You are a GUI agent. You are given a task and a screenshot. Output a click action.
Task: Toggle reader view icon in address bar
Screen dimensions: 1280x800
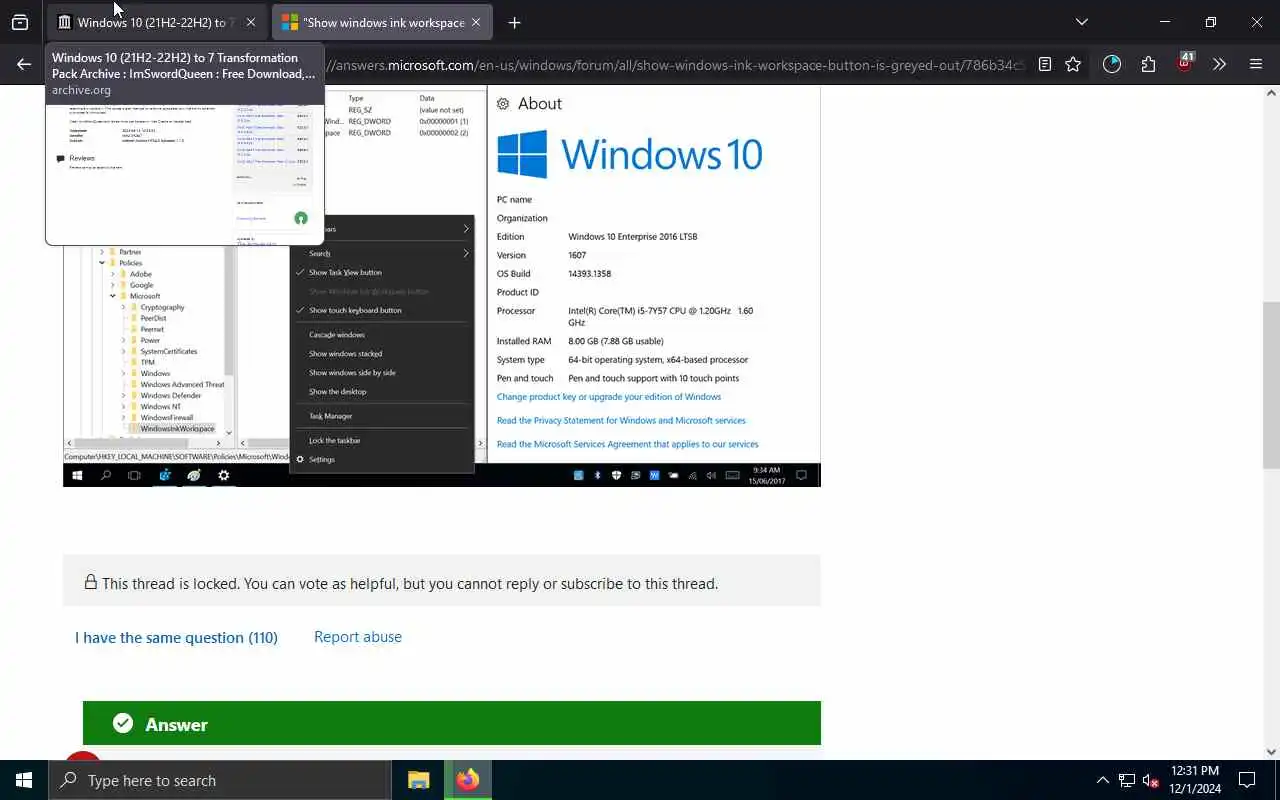coord(1044,64)
